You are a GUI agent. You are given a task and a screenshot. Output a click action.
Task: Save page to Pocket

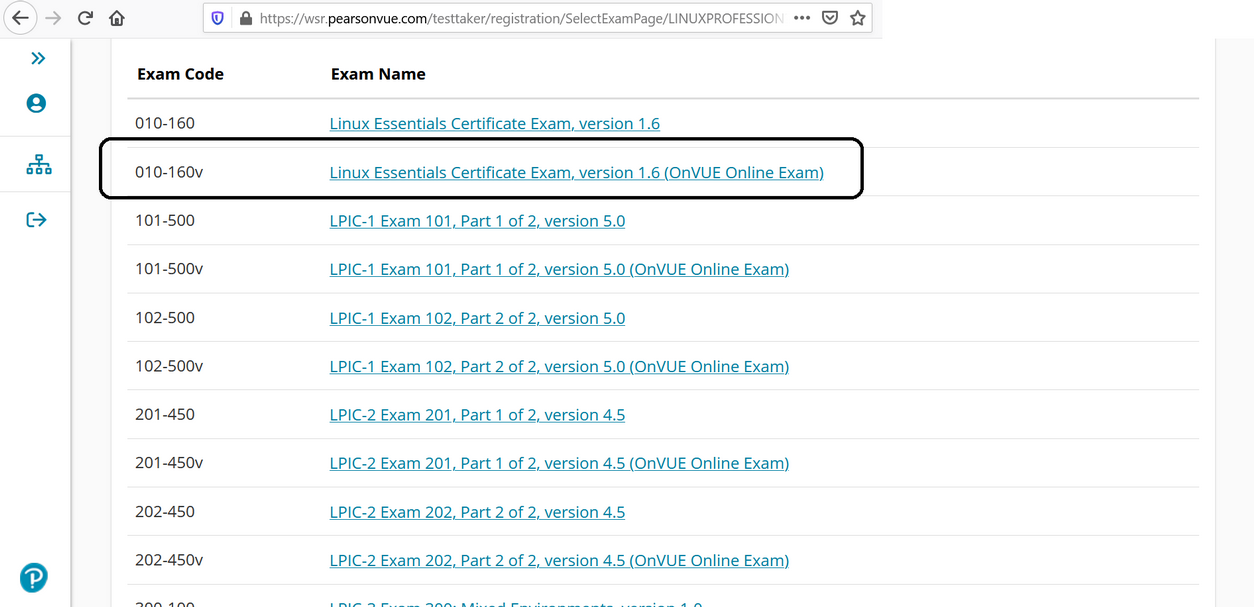830,18
